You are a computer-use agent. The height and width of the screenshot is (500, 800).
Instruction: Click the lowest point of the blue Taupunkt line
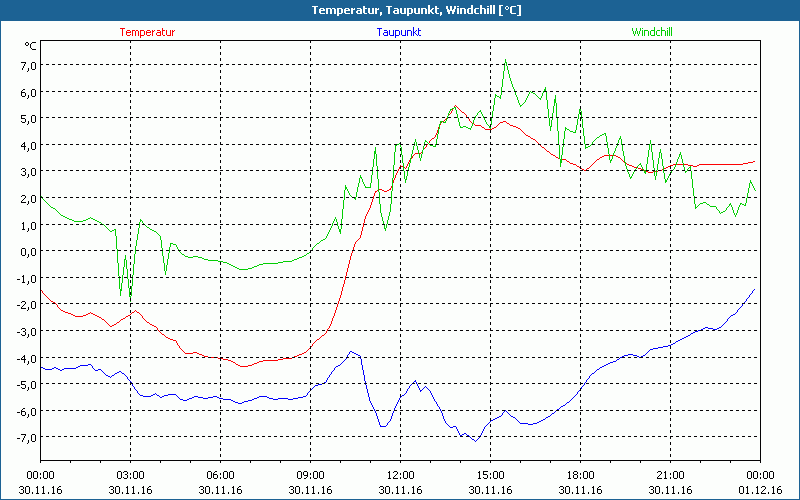click(x=475, y=441)
